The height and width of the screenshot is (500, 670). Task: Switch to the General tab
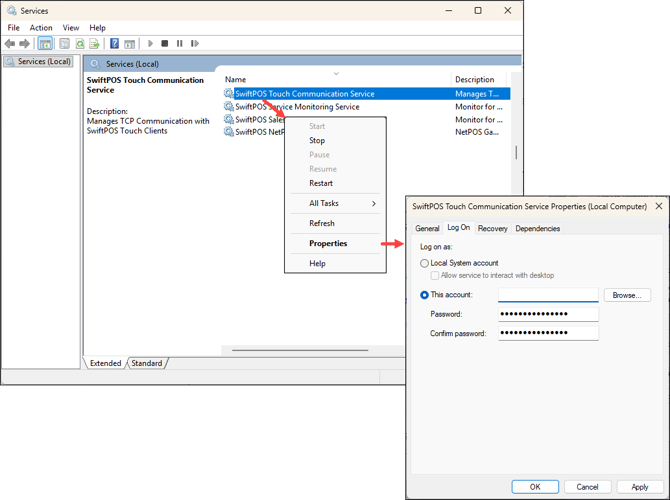tap(427, 229)
